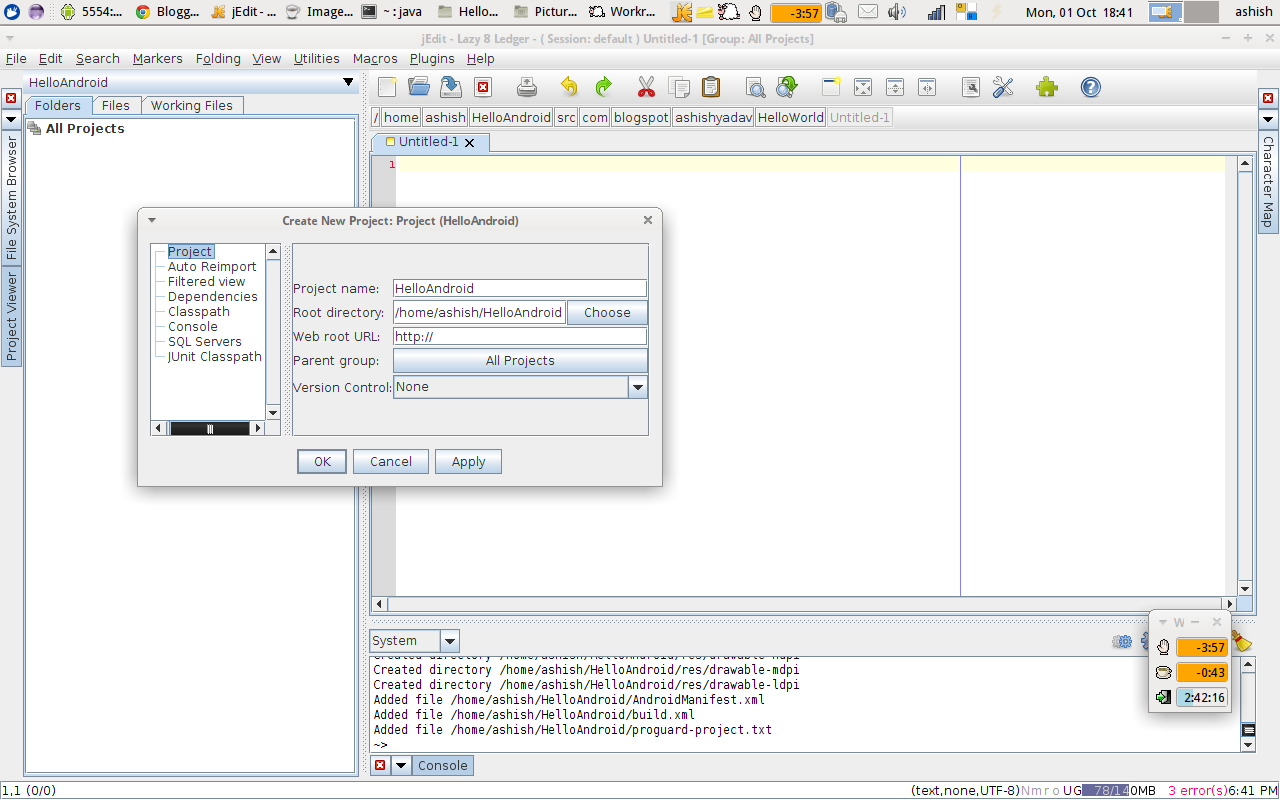Viewport: 1280px width, 800px height.
Task: Open the Macros menu
Action: [x=375, y=58]
